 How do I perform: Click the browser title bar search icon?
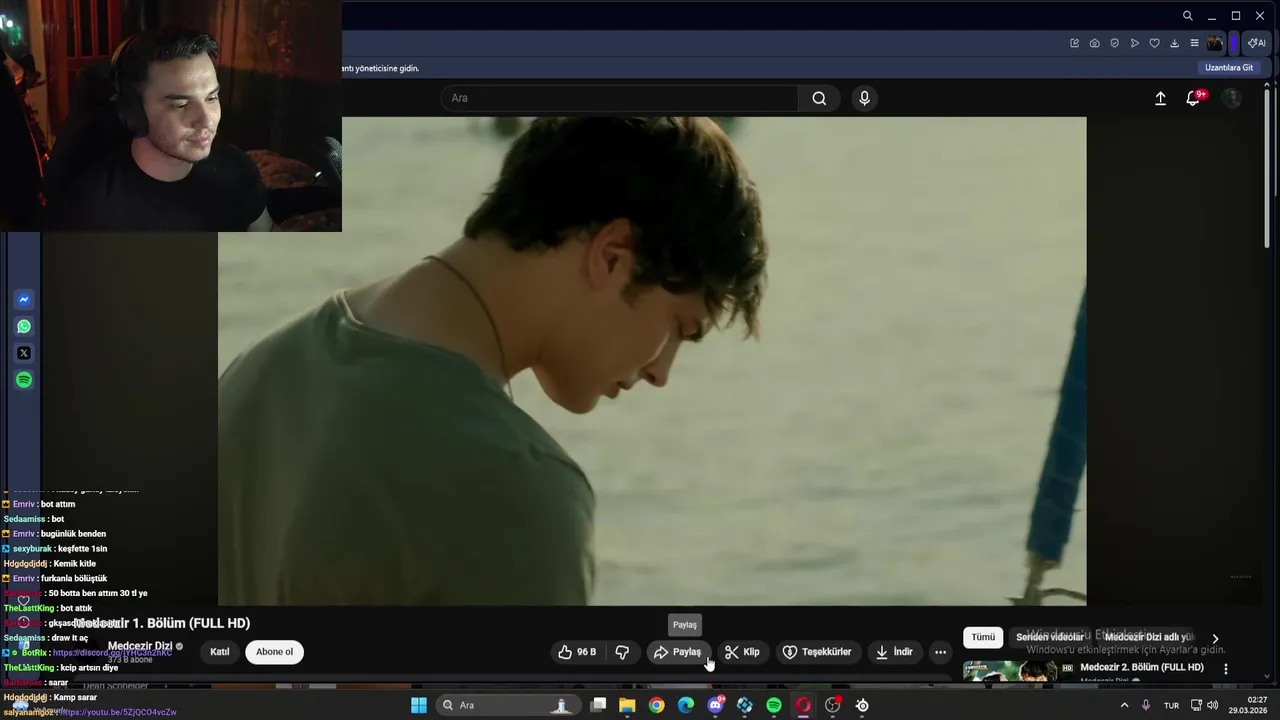click(x=1187, y=16)
